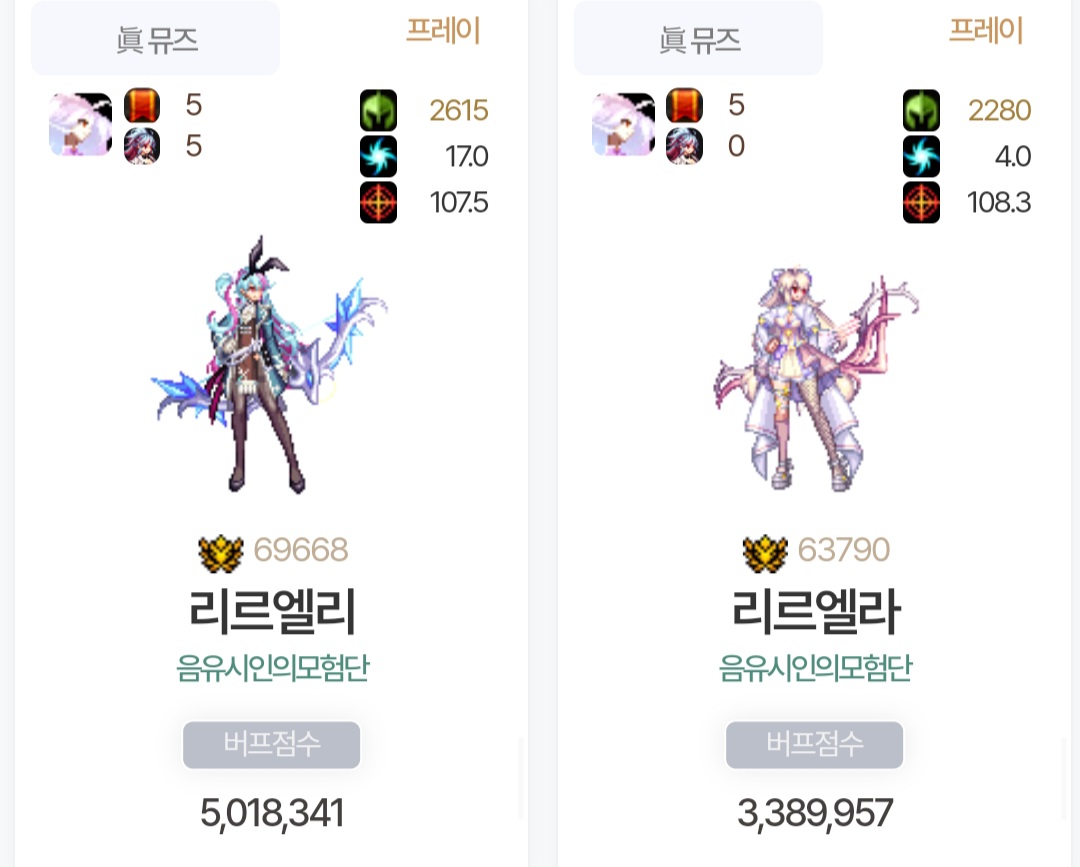The width and height of the screenshot is (1080, 867).
Task: Click the 리르엘라 character sprite in white dress
Action: [x=816, y=378]
